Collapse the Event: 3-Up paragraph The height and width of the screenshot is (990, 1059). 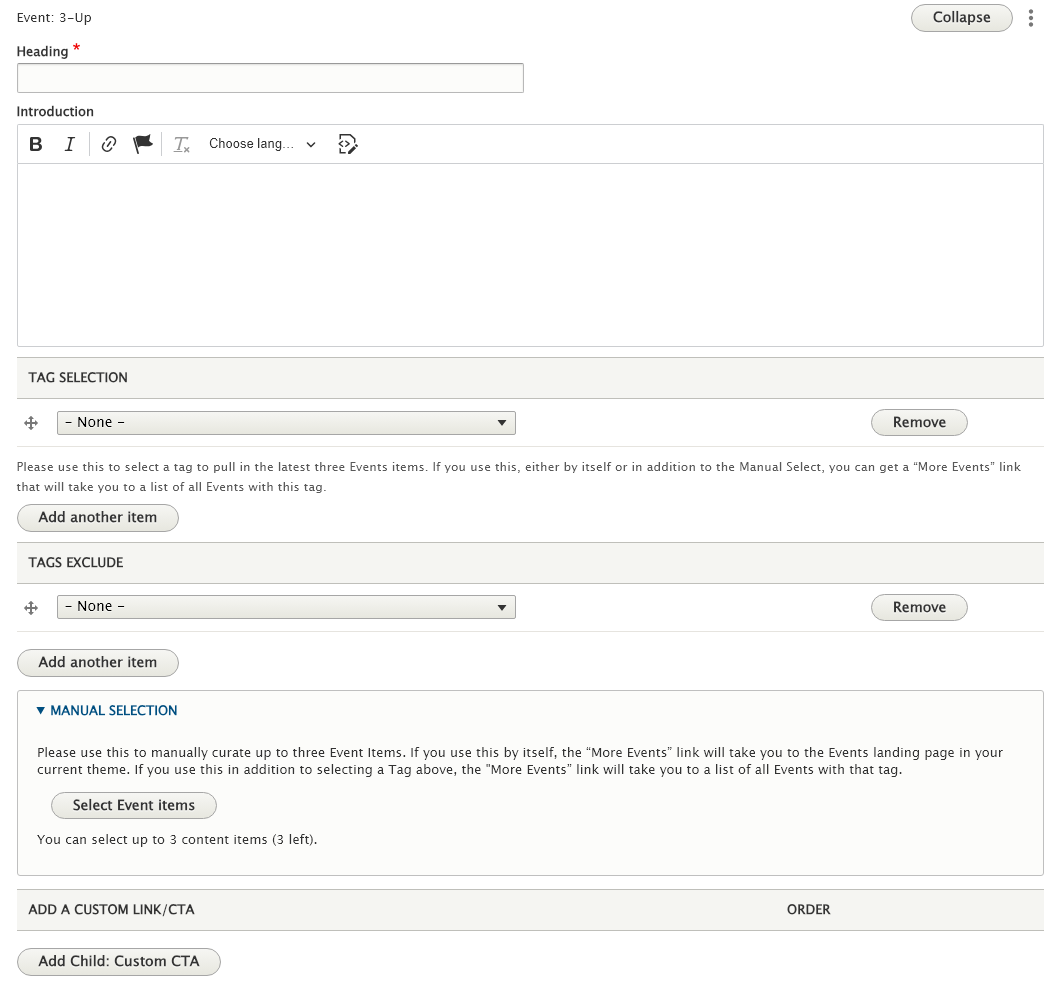(x=962, y=18)
